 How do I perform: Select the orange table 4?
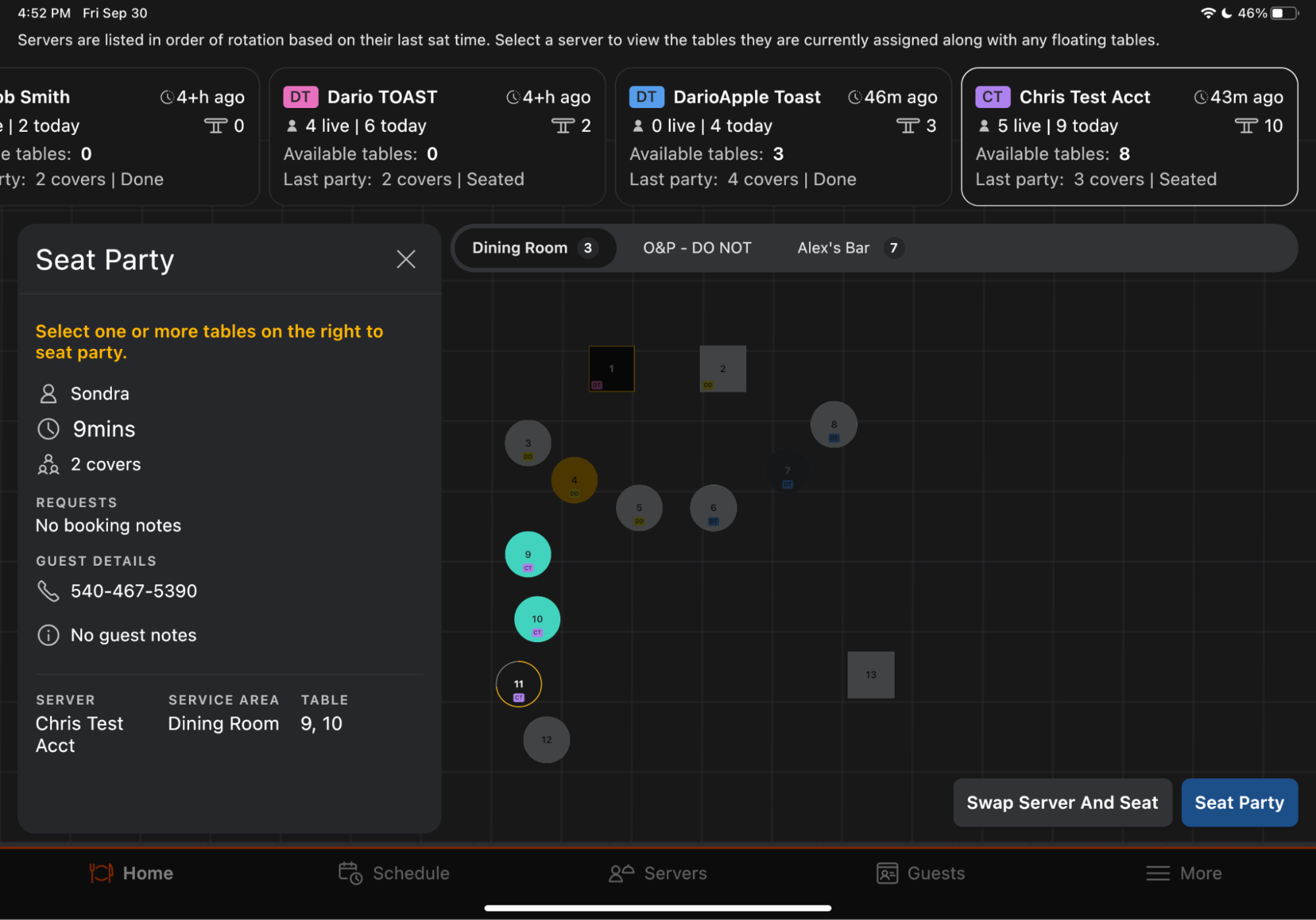574,479
